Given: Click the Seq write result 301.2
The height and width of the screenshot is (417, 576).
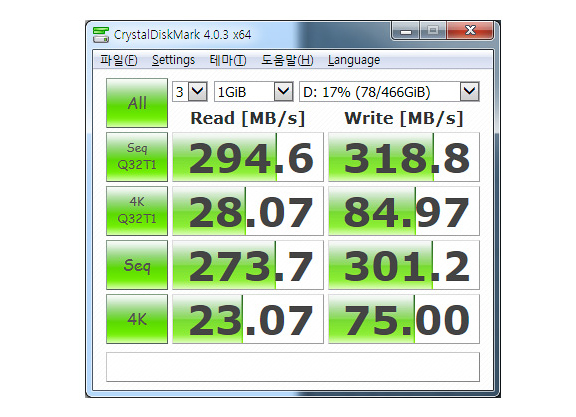Looking at the screenshot, I should pos(404,265).
